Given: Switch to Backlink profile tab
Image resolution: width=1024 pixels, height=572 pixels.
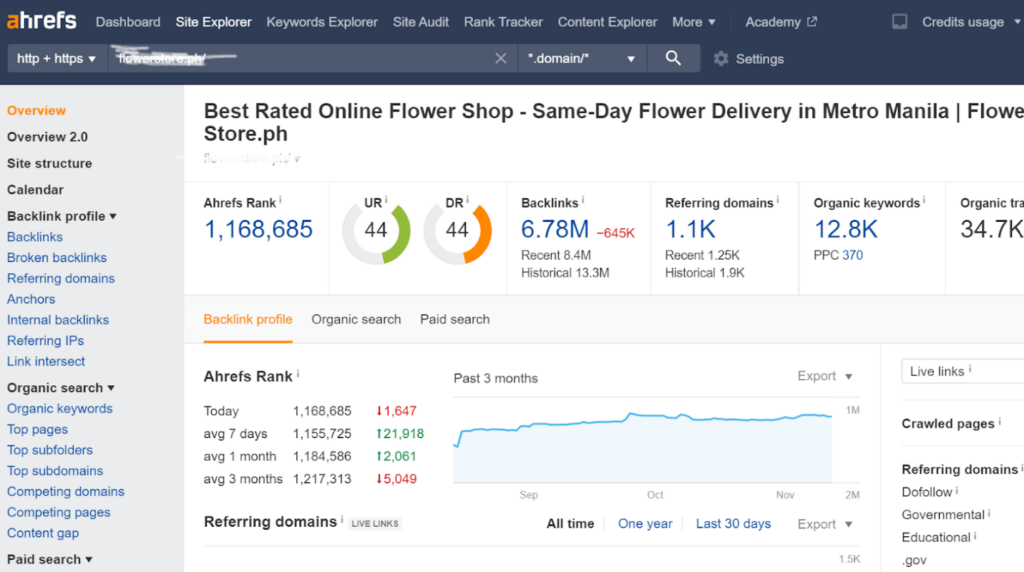Looking at the screenshot, I should click(248, 319).
